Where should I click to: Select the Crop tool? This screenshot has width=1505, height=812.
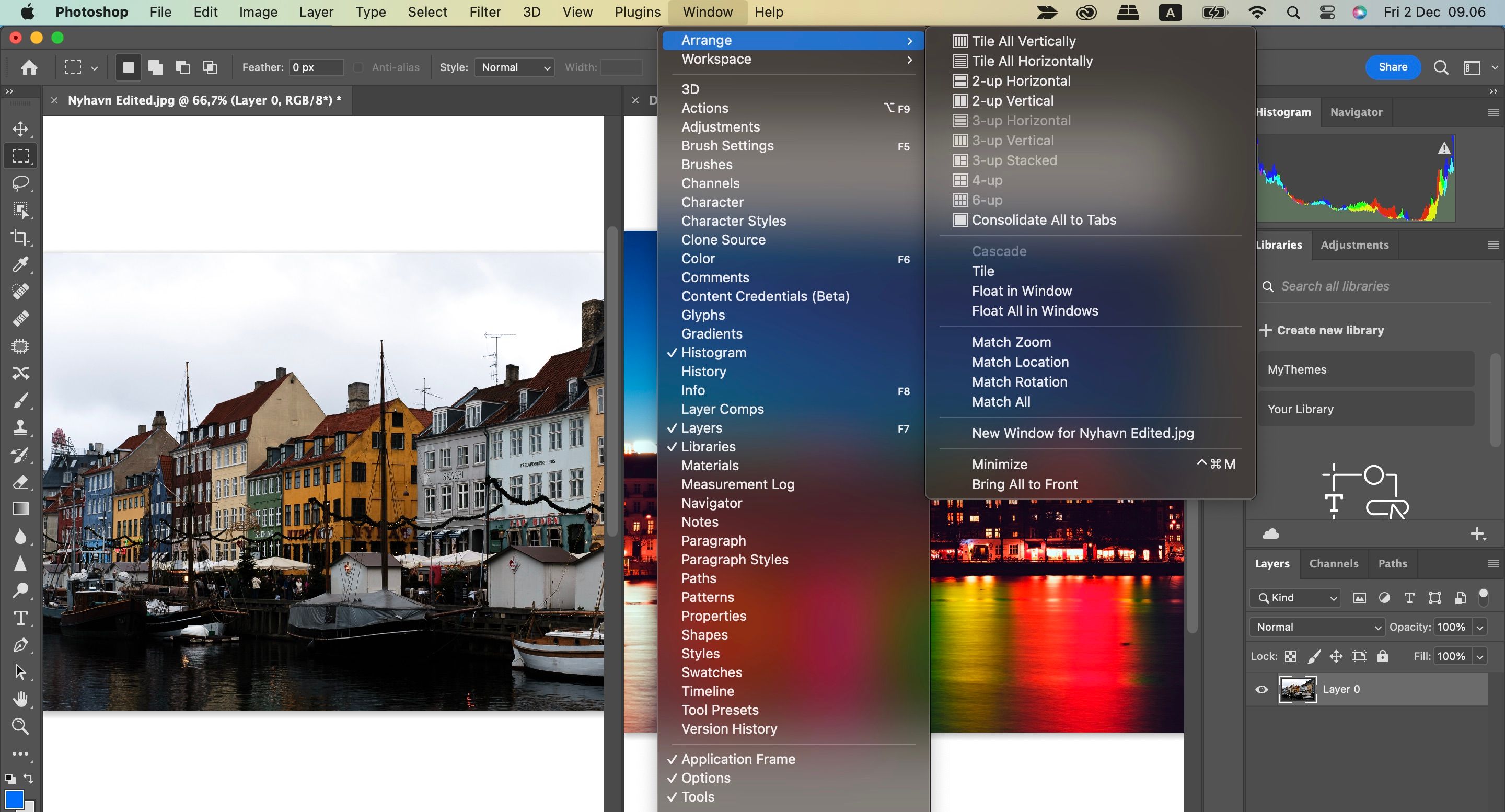[x=20, y=237]
